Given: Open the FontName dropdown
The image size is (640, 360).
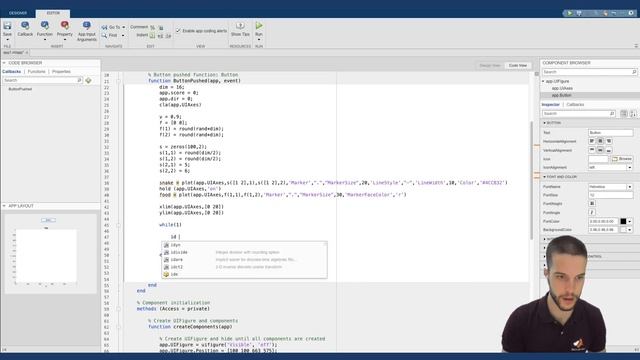Looking at the screenshot, I should tap(629, 187).
